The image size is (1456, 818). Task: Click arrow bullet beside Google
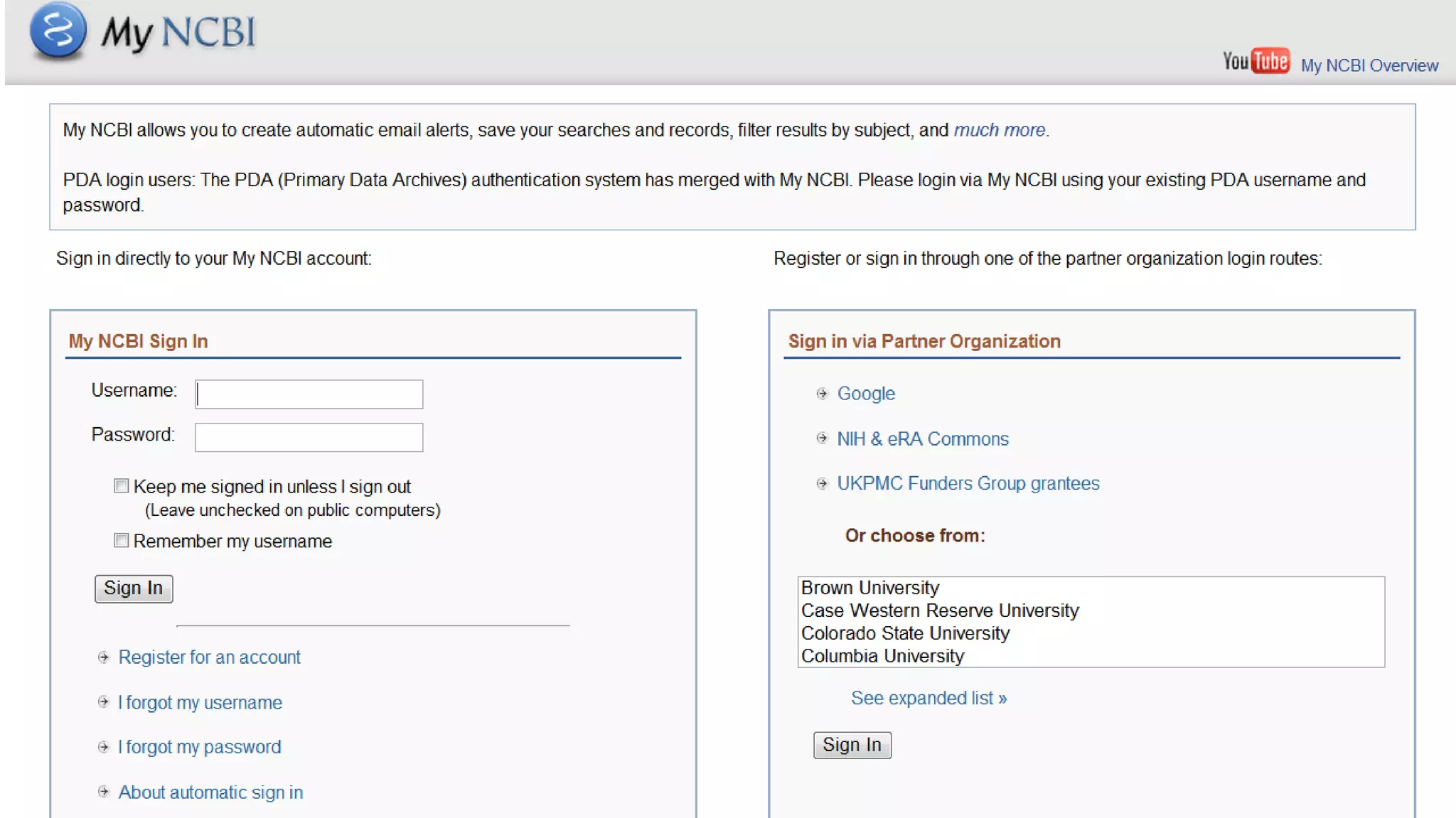(822, 394)
